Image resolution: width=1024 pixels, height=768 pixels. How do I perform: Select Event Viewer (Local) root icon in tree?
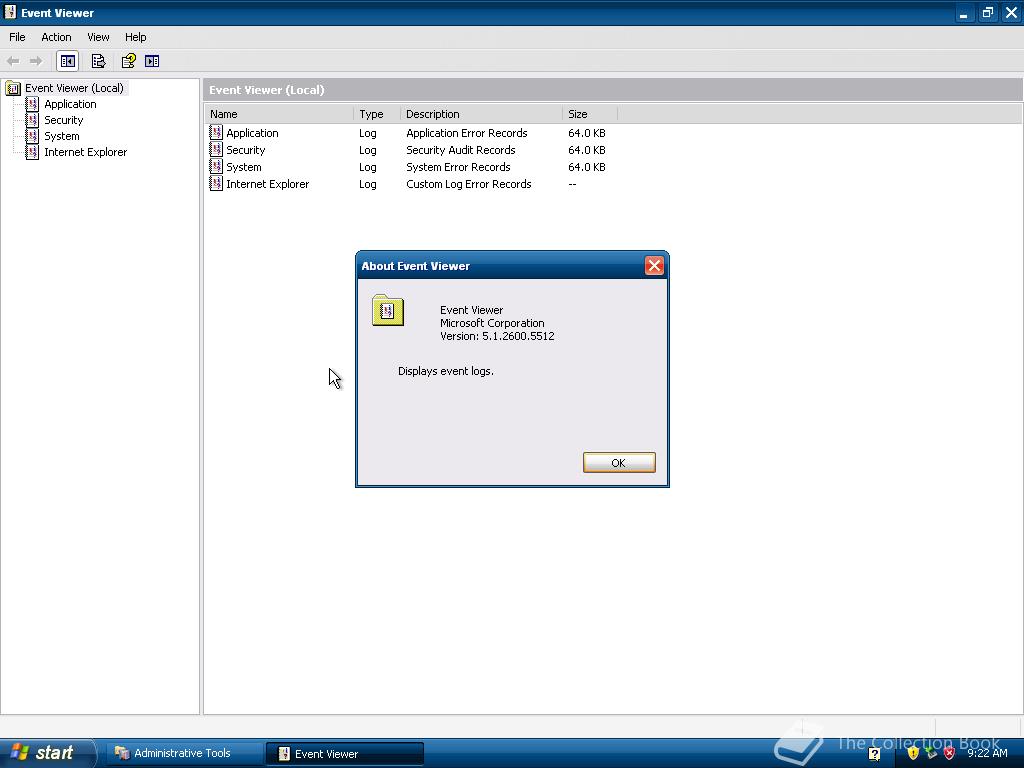[x=13, y=88]
